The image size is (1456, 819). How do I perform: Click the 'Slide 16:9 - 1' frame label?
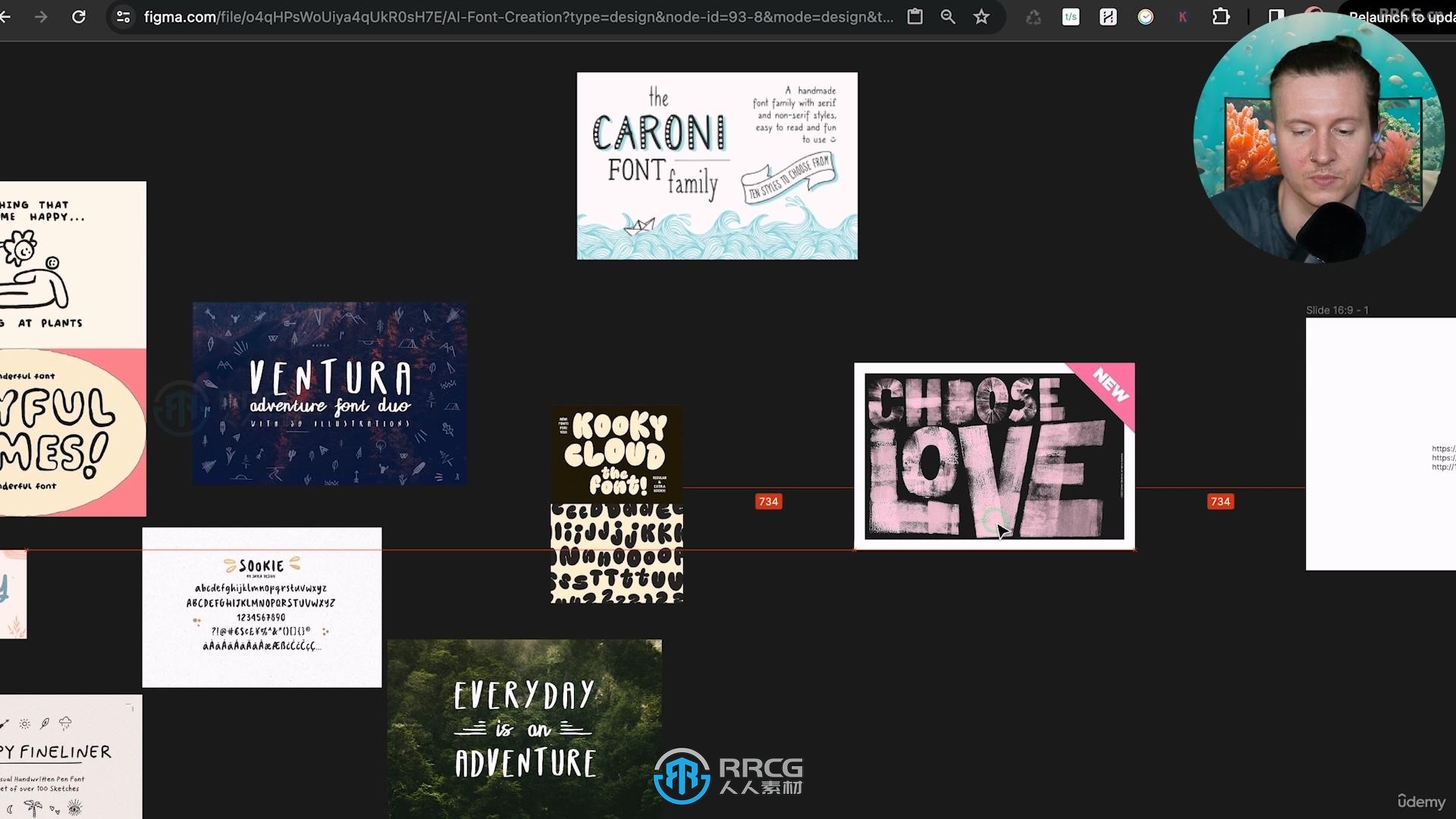[x=1337, y=310]
